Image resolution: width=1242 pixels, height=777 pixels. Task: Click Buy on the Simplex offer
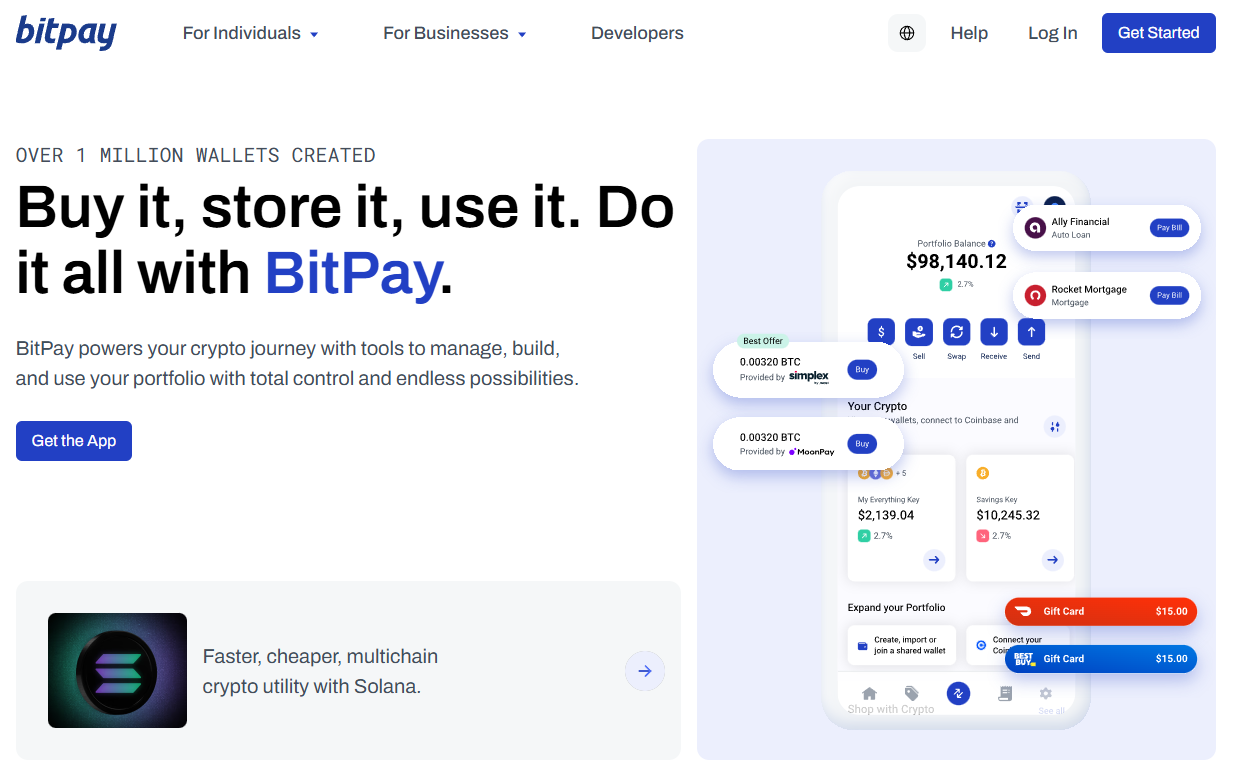point(862,370)
